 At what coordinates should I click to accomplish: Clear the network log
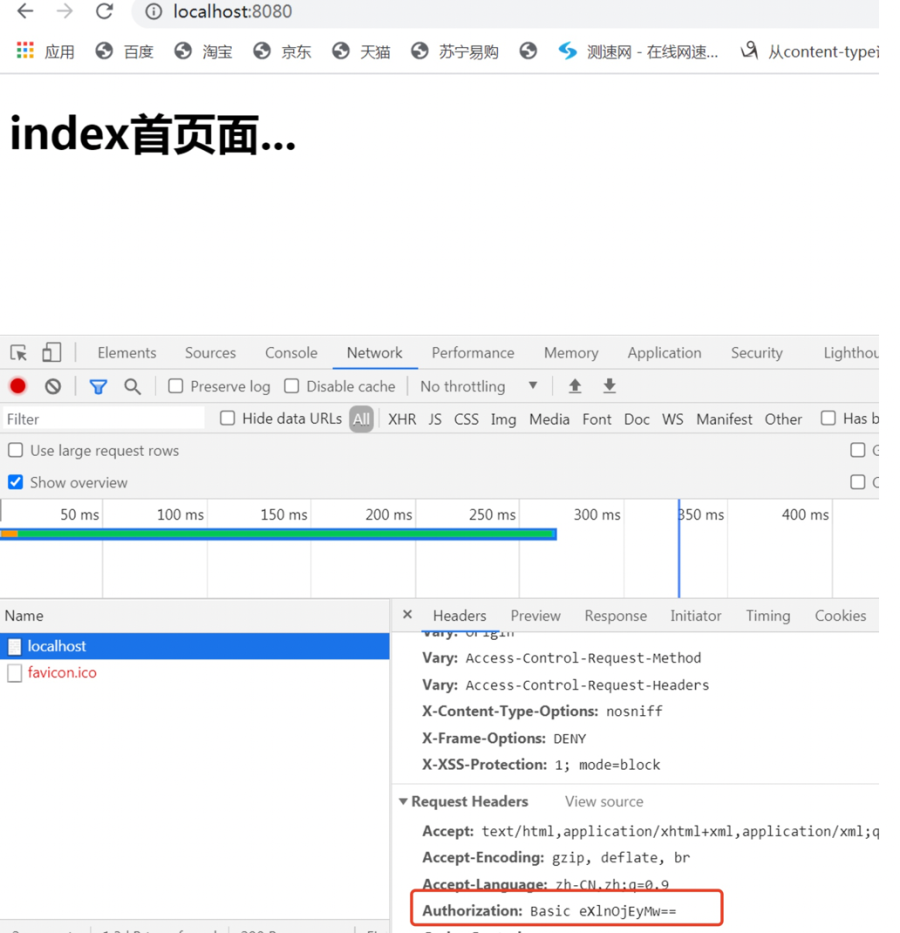pos(52,386)
